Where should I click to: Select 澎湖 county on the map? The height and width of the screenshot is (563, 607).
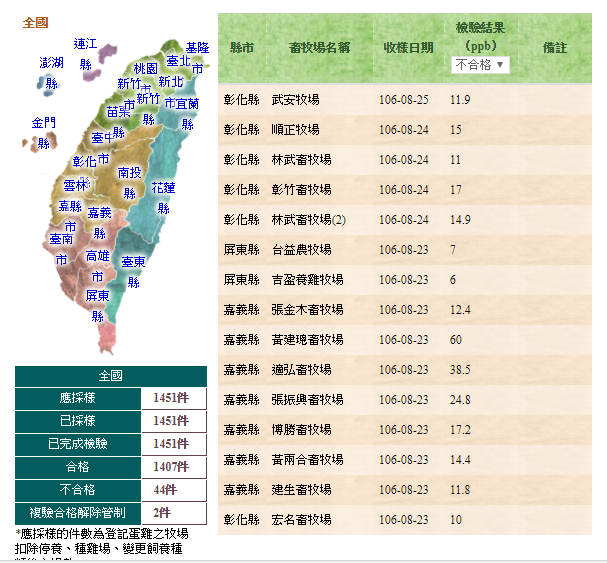51,73
